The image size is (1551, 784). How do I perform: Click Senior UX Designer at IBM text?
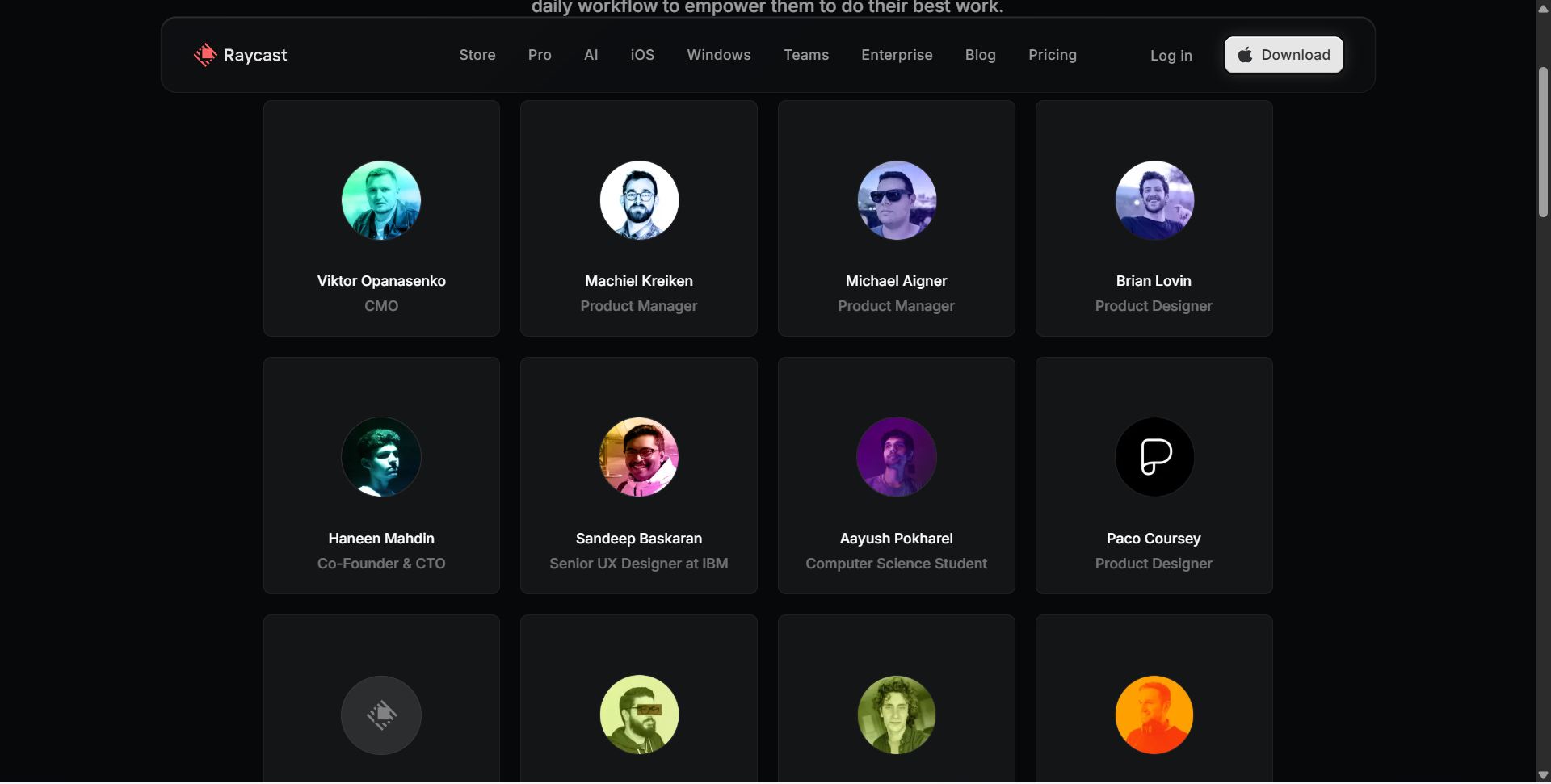pos(639,564)
